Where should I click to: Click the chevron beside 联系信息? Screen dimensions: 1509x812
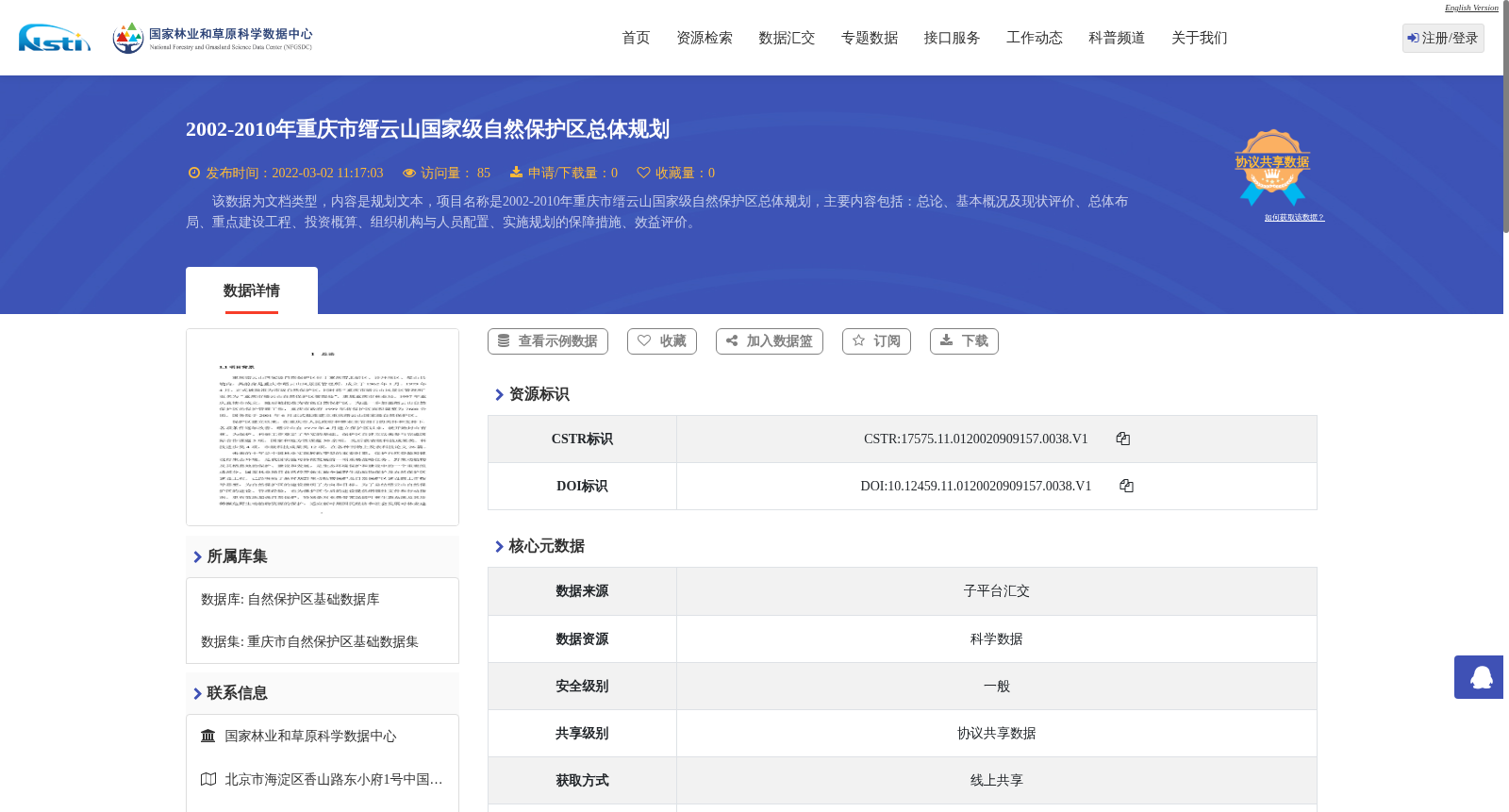coord(197,694)
